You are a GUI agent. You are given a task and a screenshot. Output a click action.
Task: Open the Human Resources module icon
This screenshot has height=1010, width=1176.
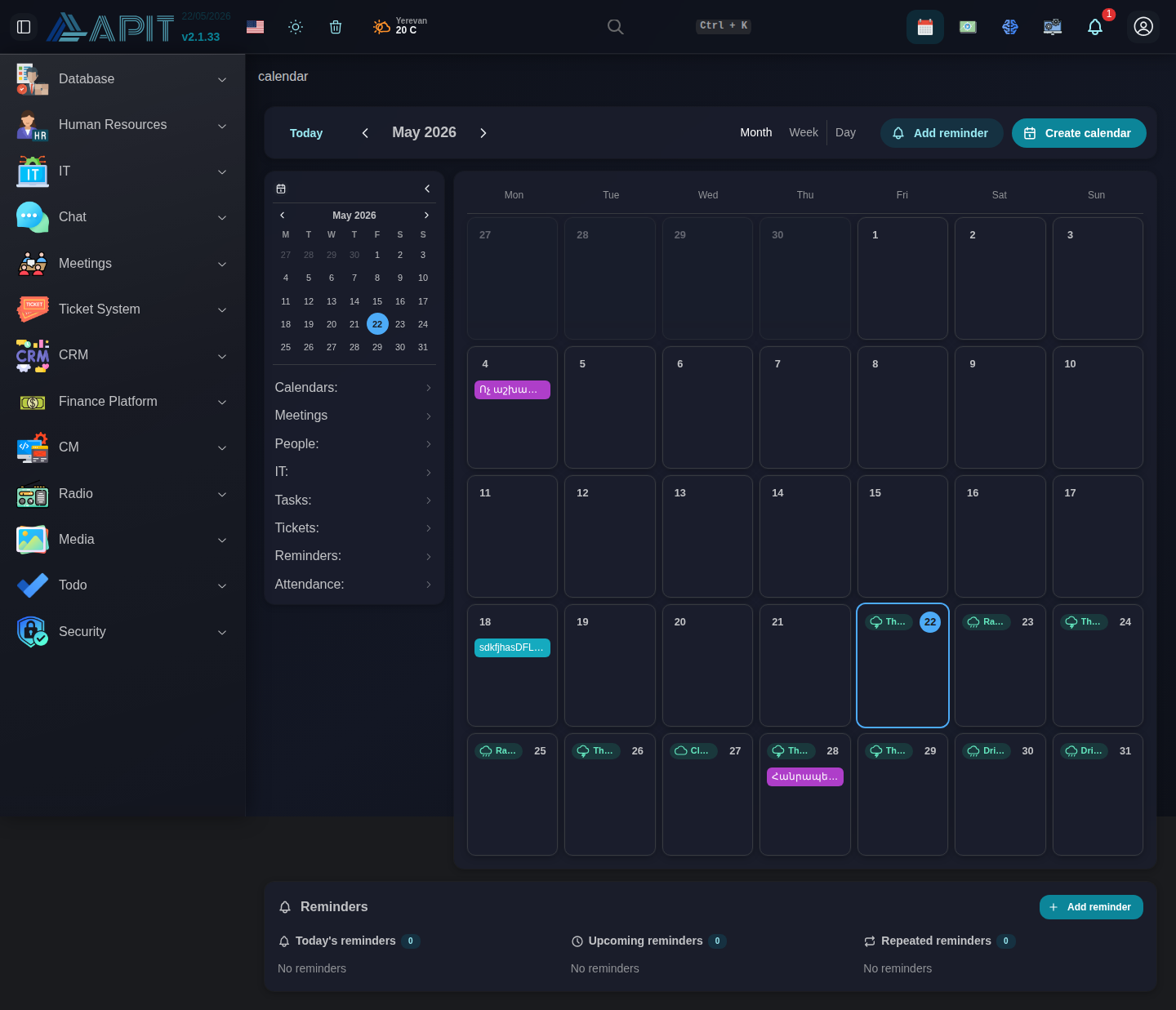33,125
